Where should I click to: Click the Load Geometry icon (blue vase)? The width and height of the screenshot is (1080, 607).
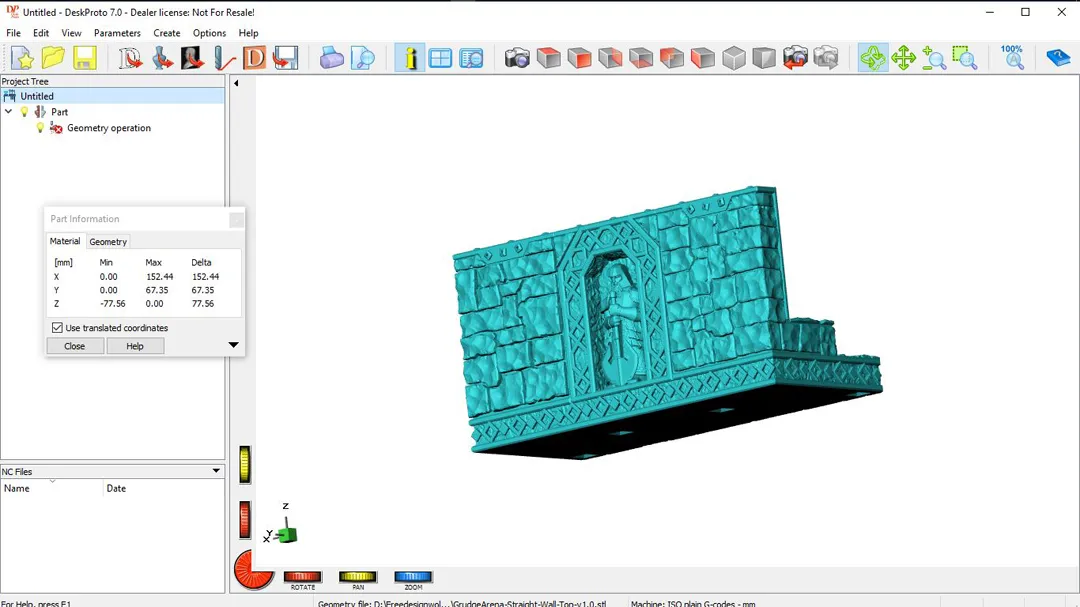(162, 59)
